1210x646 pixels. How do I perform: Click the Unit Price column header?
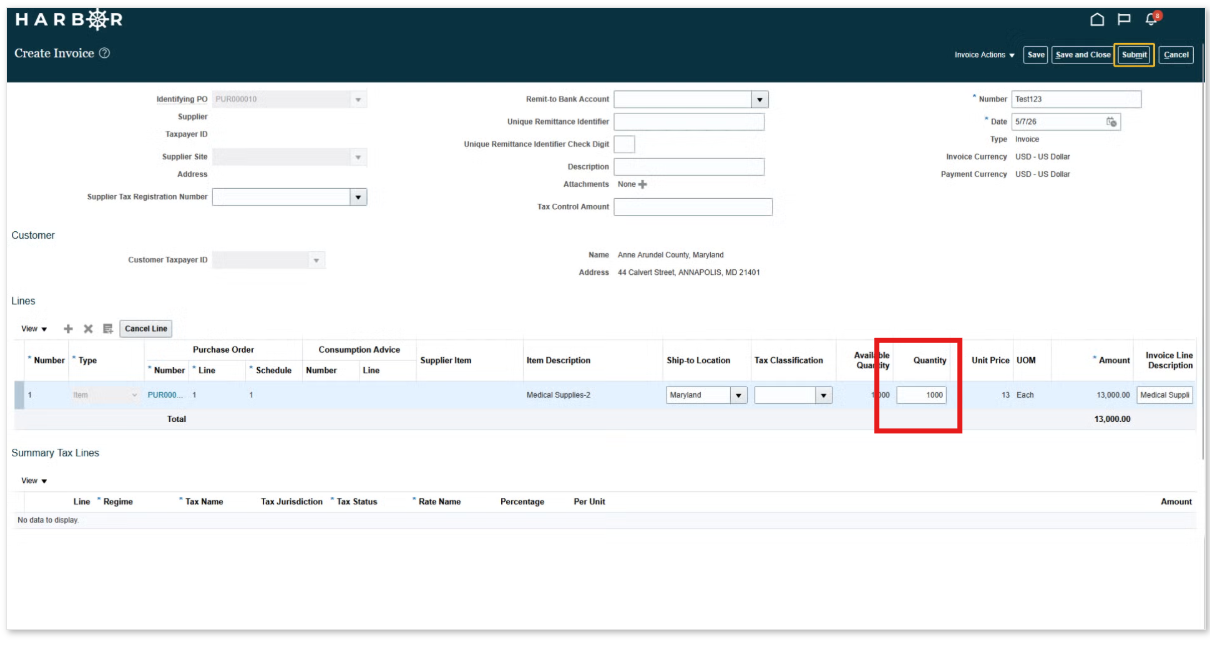click(990, 360)
